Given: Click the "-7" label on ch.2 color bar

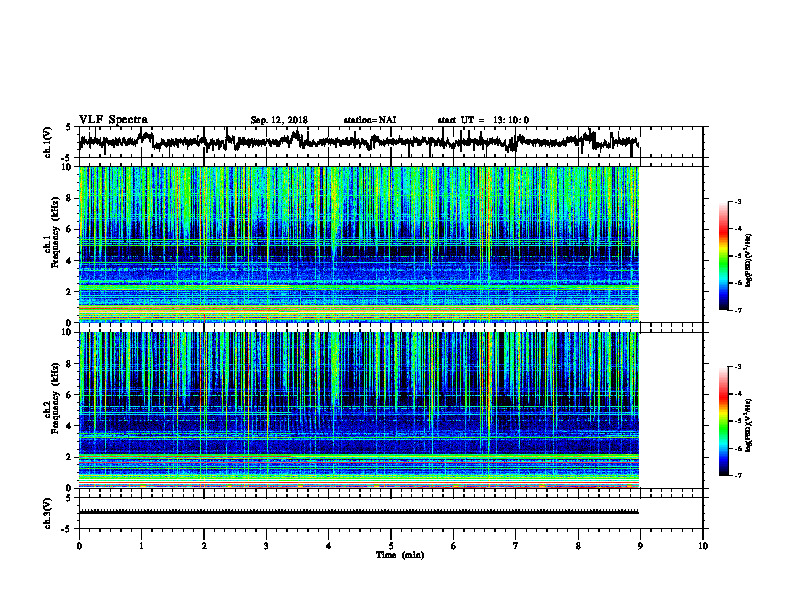Looking at the screenshot, I should click(x=737, y=476).
